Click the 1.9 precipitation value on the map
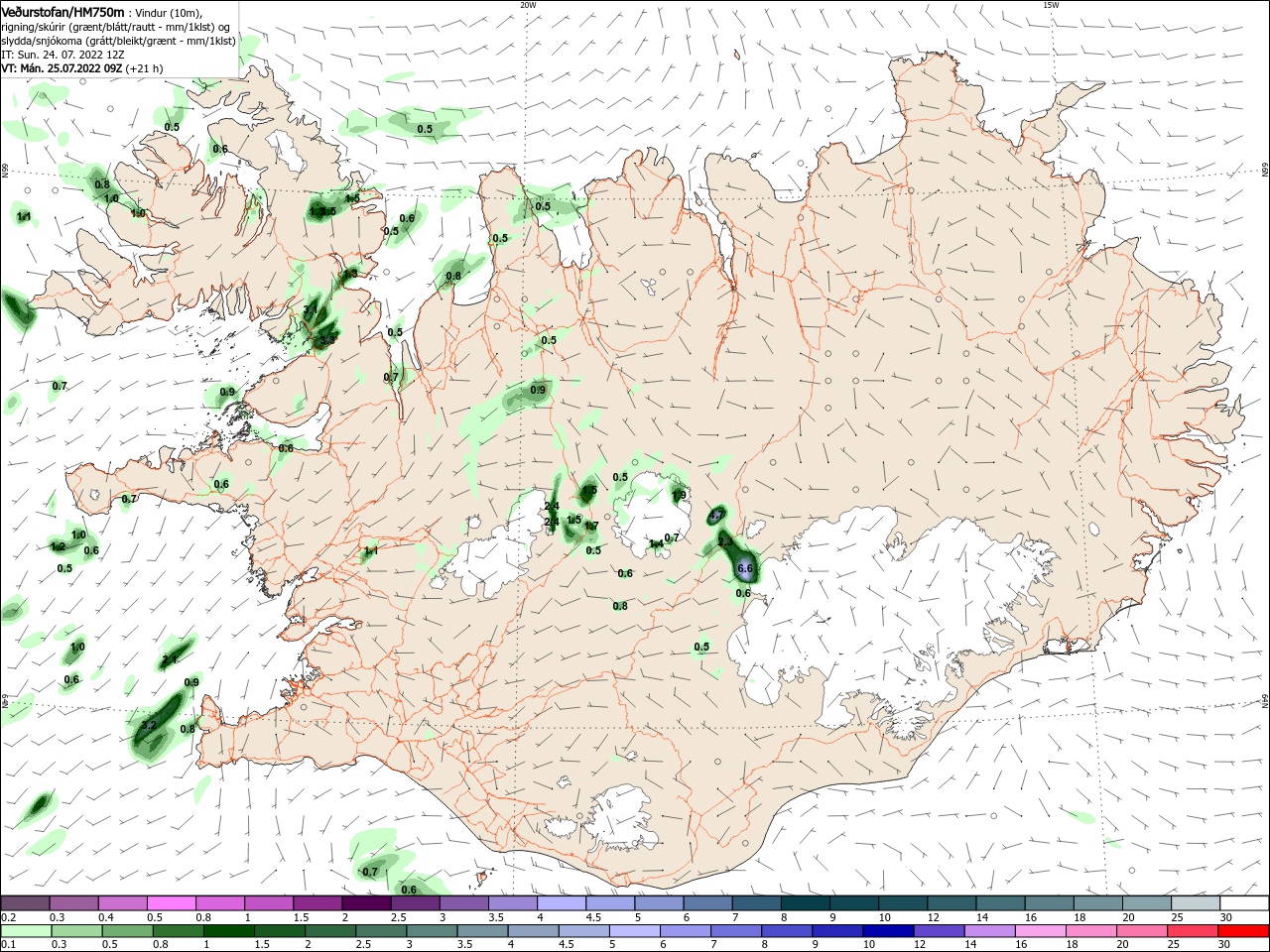 [680, 496]
